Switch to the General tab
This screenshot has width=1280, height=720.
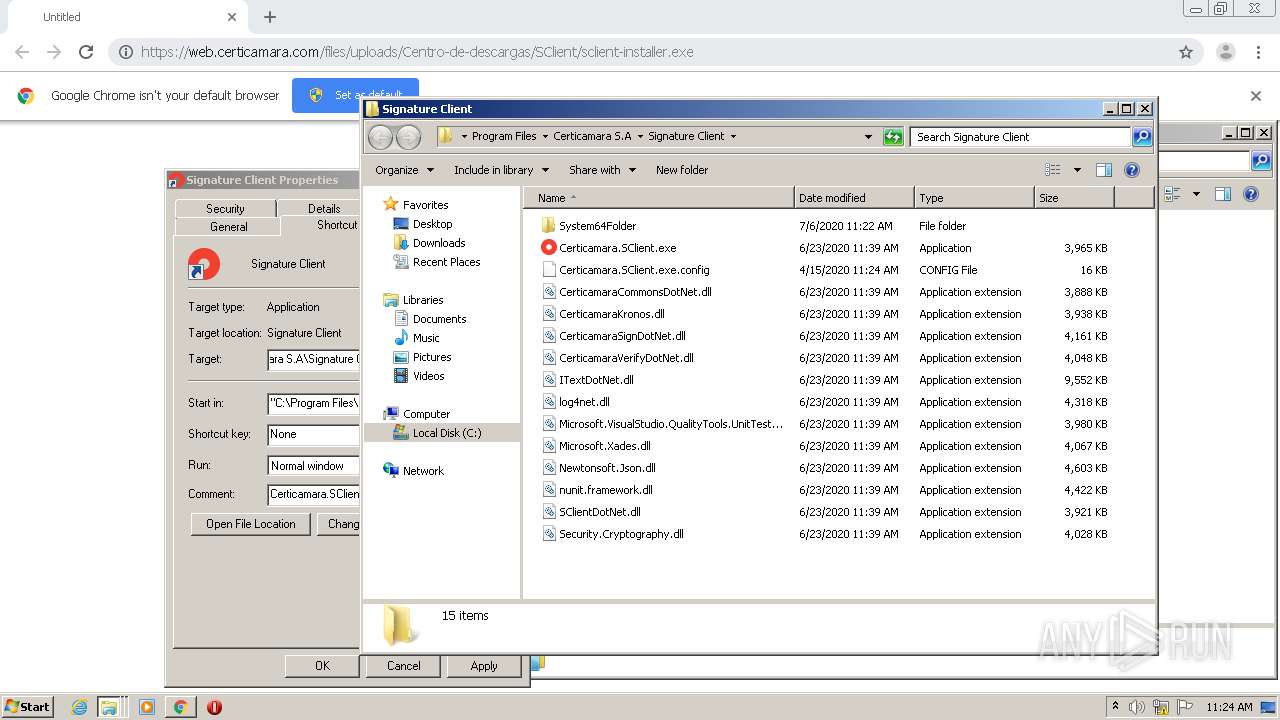click(x=228, y=227)
